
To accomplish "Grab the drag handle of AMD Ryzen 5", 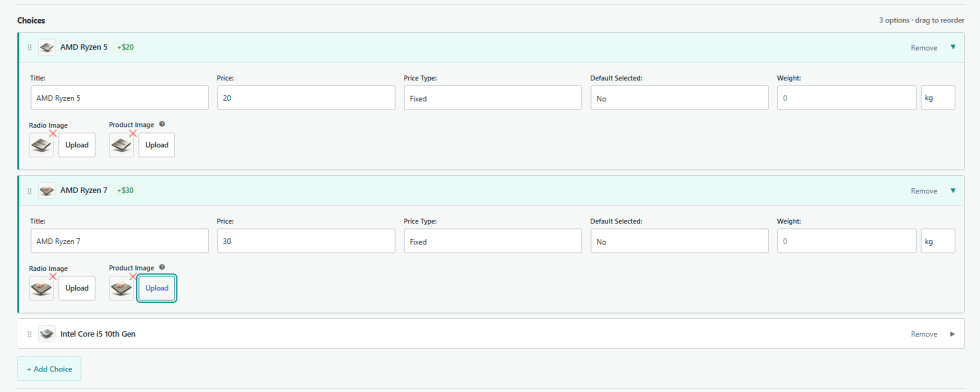I will coord(29,48).
